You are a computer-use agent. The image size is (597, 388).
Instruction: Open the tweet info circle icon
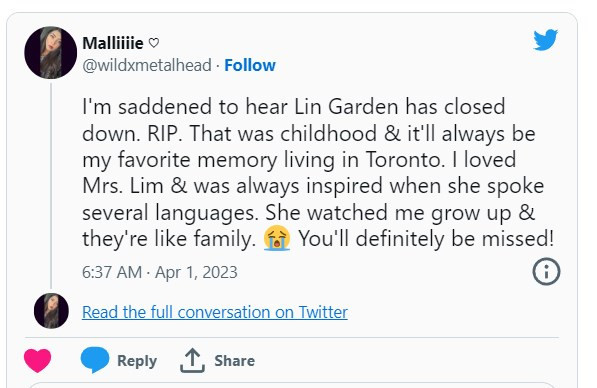[x=546, y=271]
